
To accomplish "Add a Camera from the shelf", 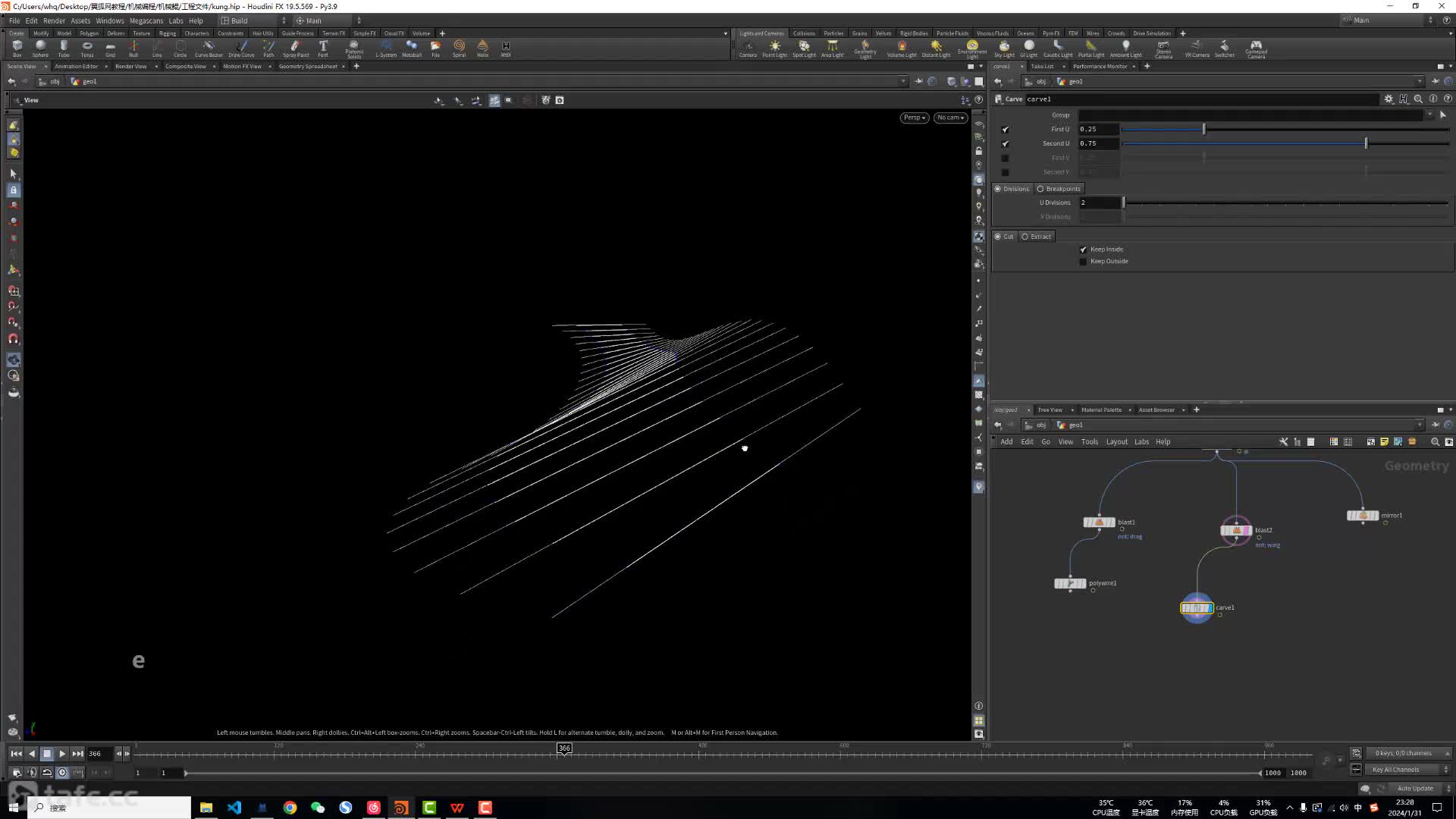I will [x=748, y=49].
